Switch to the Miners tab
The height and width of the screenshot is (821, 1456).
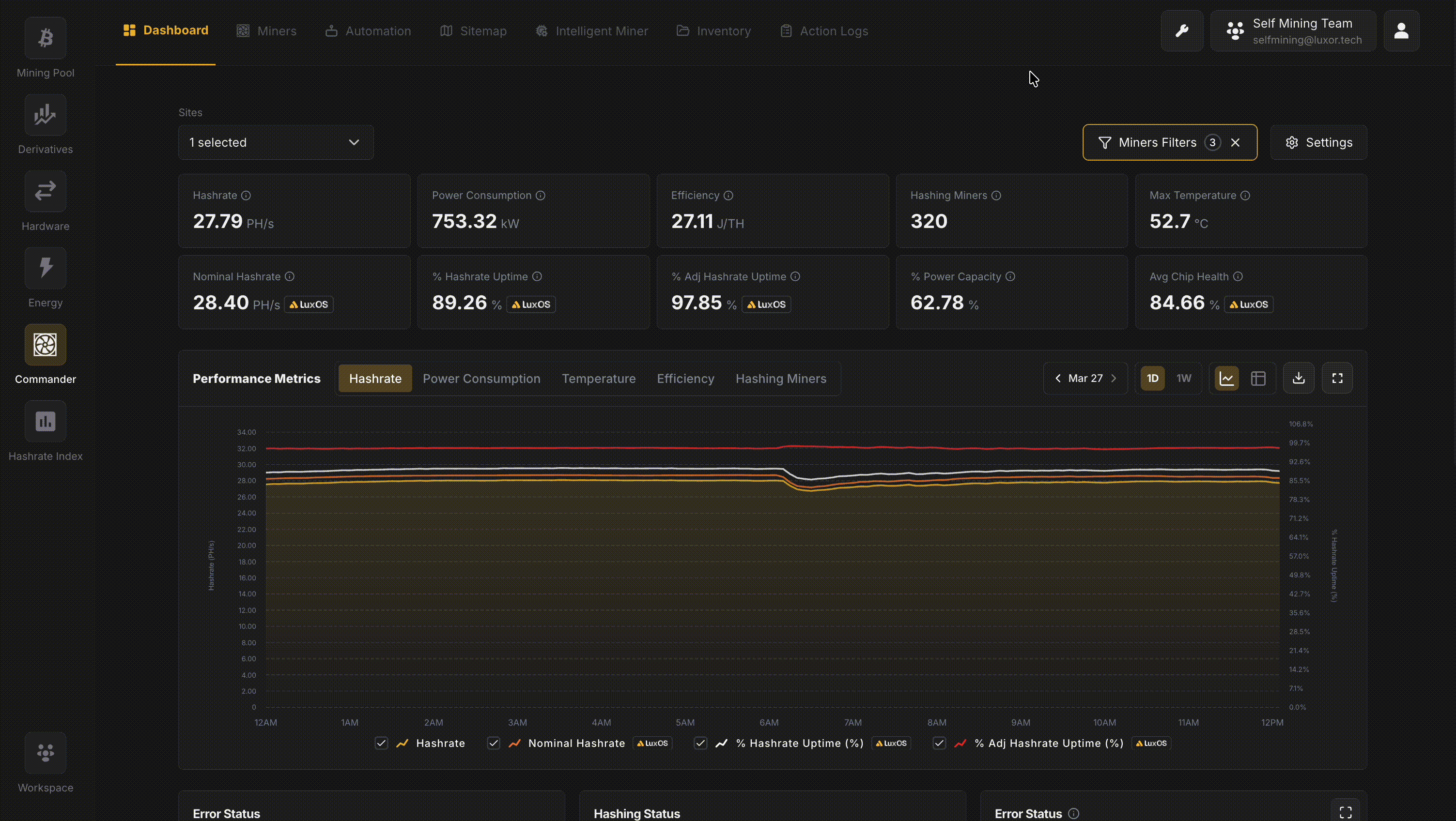pyautogui.click(x=278, y=30)
